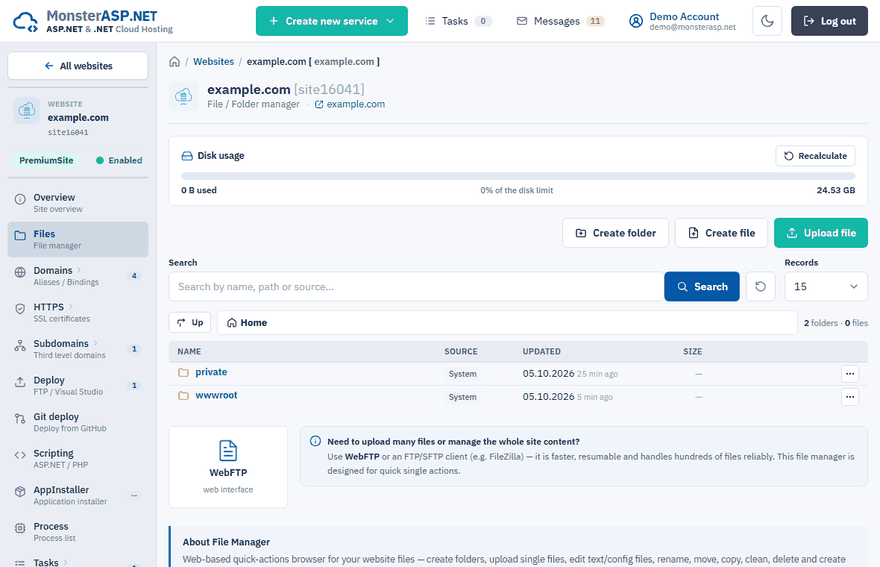Click the Overview info circle icon
The image size is (880, 567).
tap(20, 199)
